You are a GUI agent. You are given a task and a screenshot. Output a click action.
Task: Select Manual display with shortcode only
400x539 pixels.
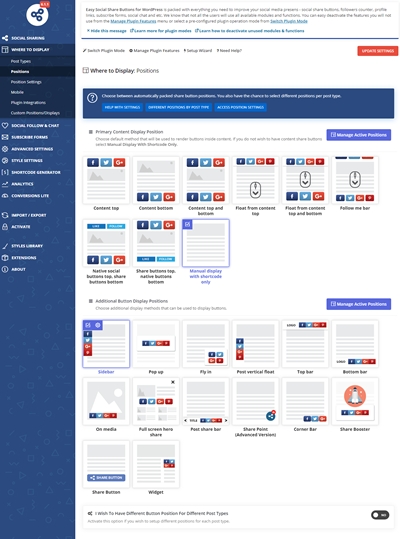click(206, 243)
